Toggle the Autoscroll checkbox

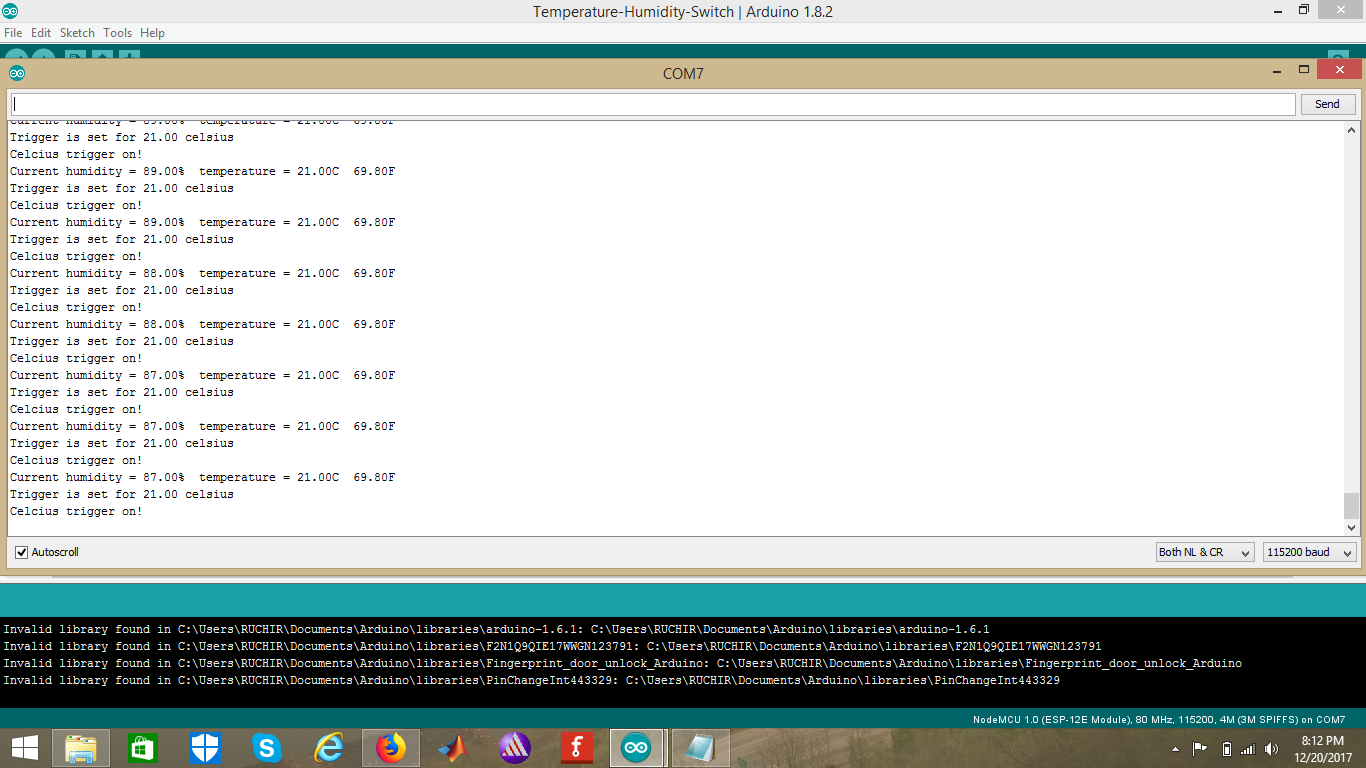(x=21, y=552)
